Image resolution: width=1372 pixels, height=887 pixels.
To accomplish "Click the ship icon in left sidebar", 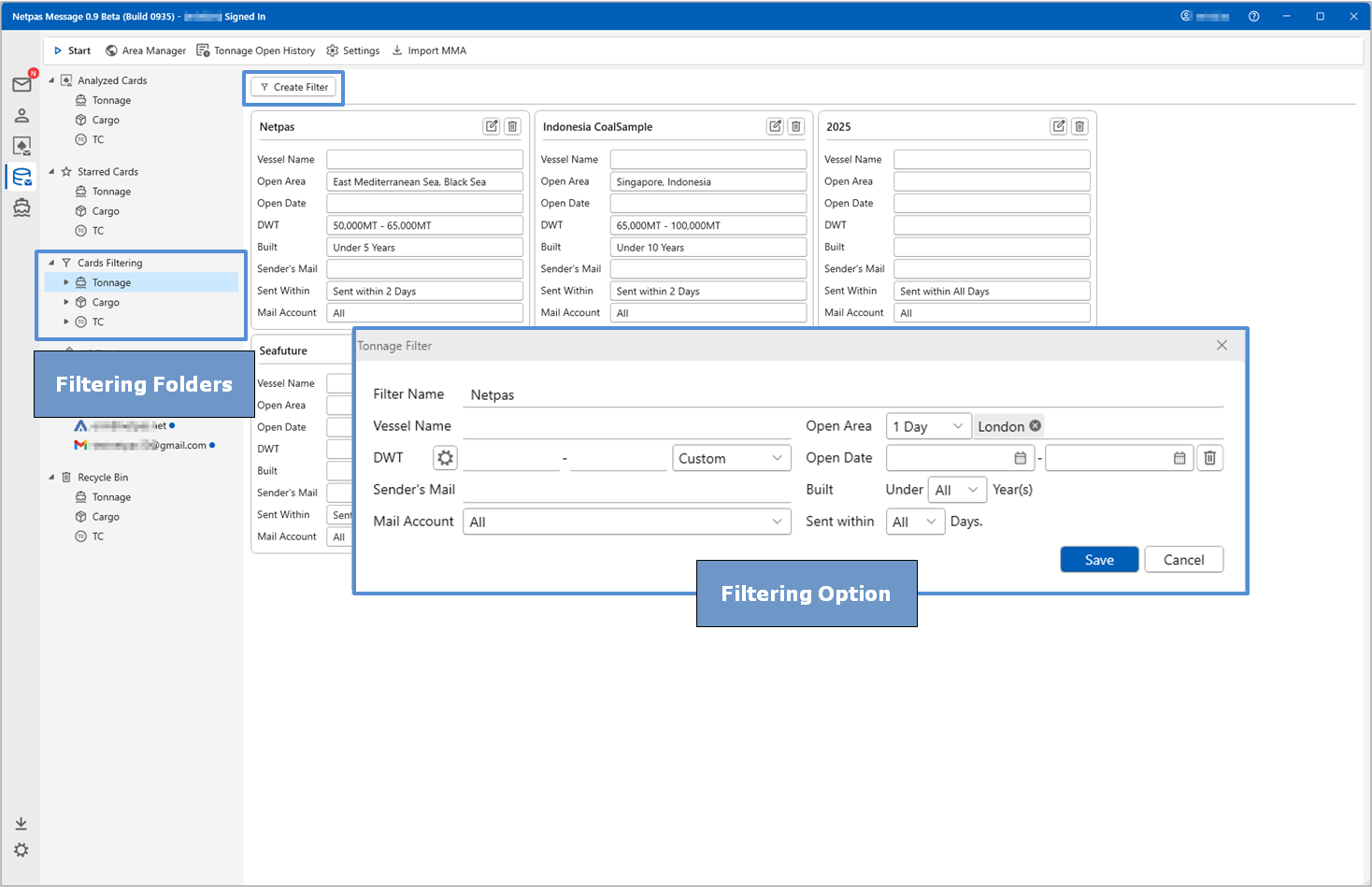I will pyautogui.click(x=21, y=207).
